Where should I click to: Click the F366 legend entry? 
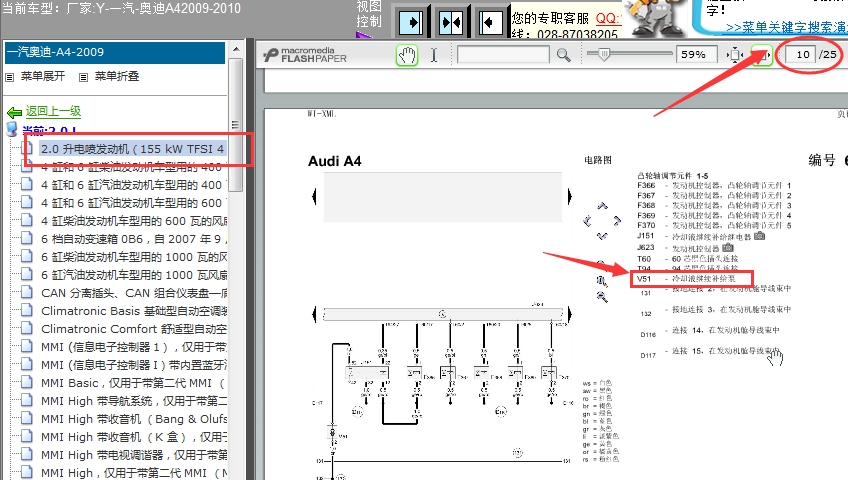point(714,185)
